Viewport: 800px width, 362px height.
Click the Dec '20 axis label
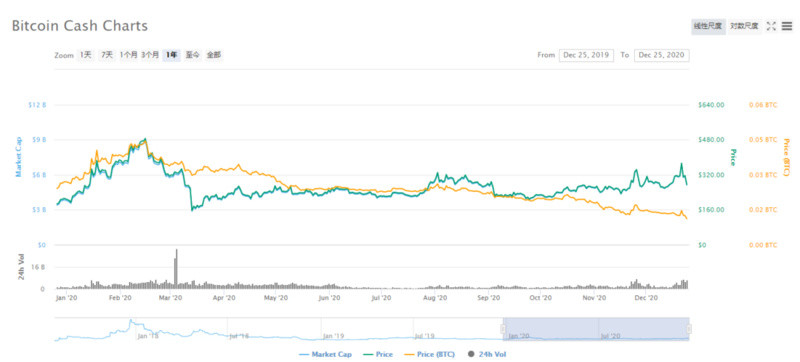[x=647, y=298]
